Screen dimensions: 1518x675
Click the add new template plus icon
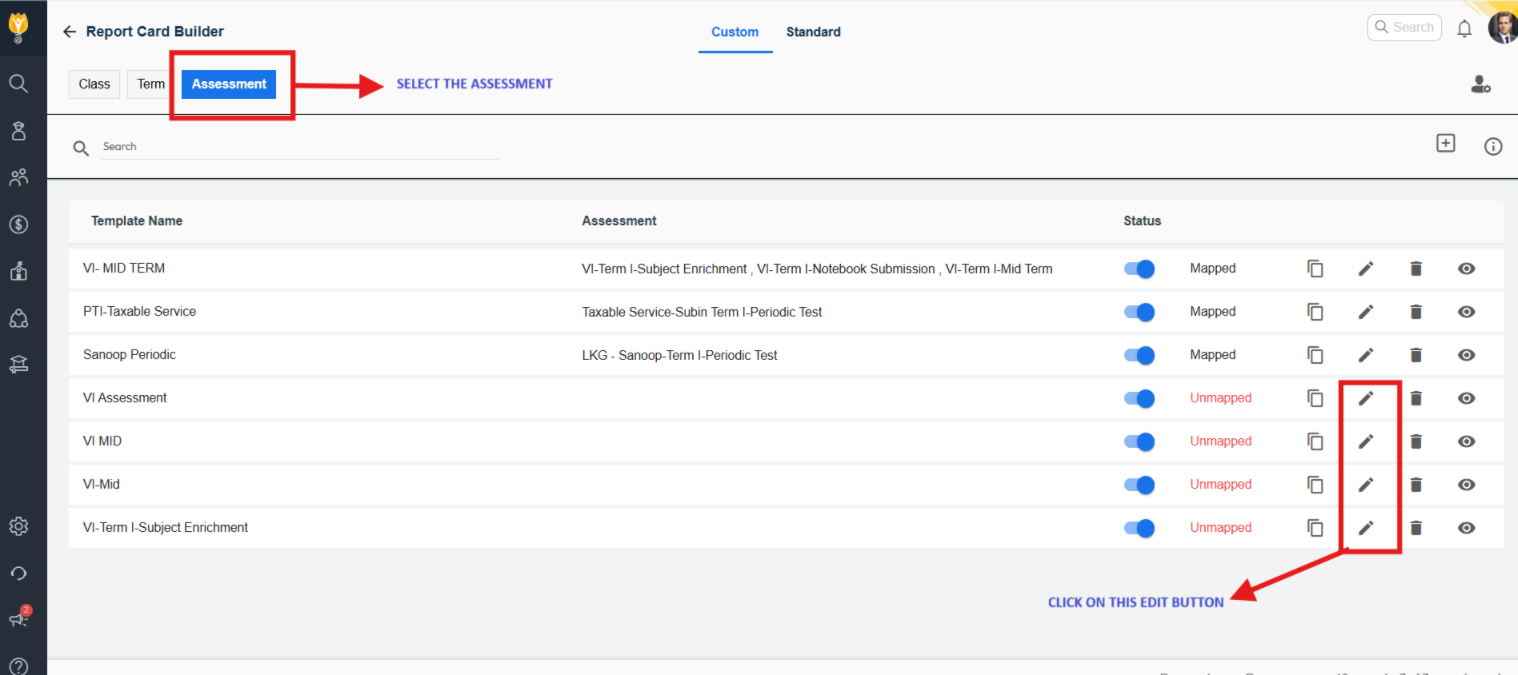point(1445,144)
